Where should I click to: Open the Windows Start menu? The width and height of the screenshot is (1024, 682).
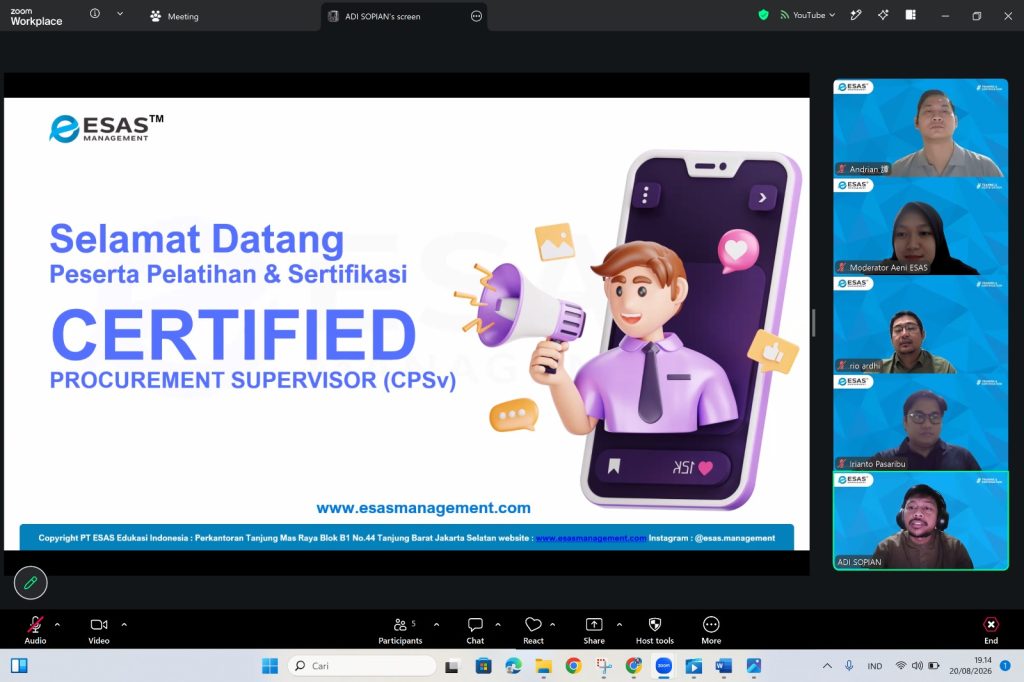click(270, 666)
